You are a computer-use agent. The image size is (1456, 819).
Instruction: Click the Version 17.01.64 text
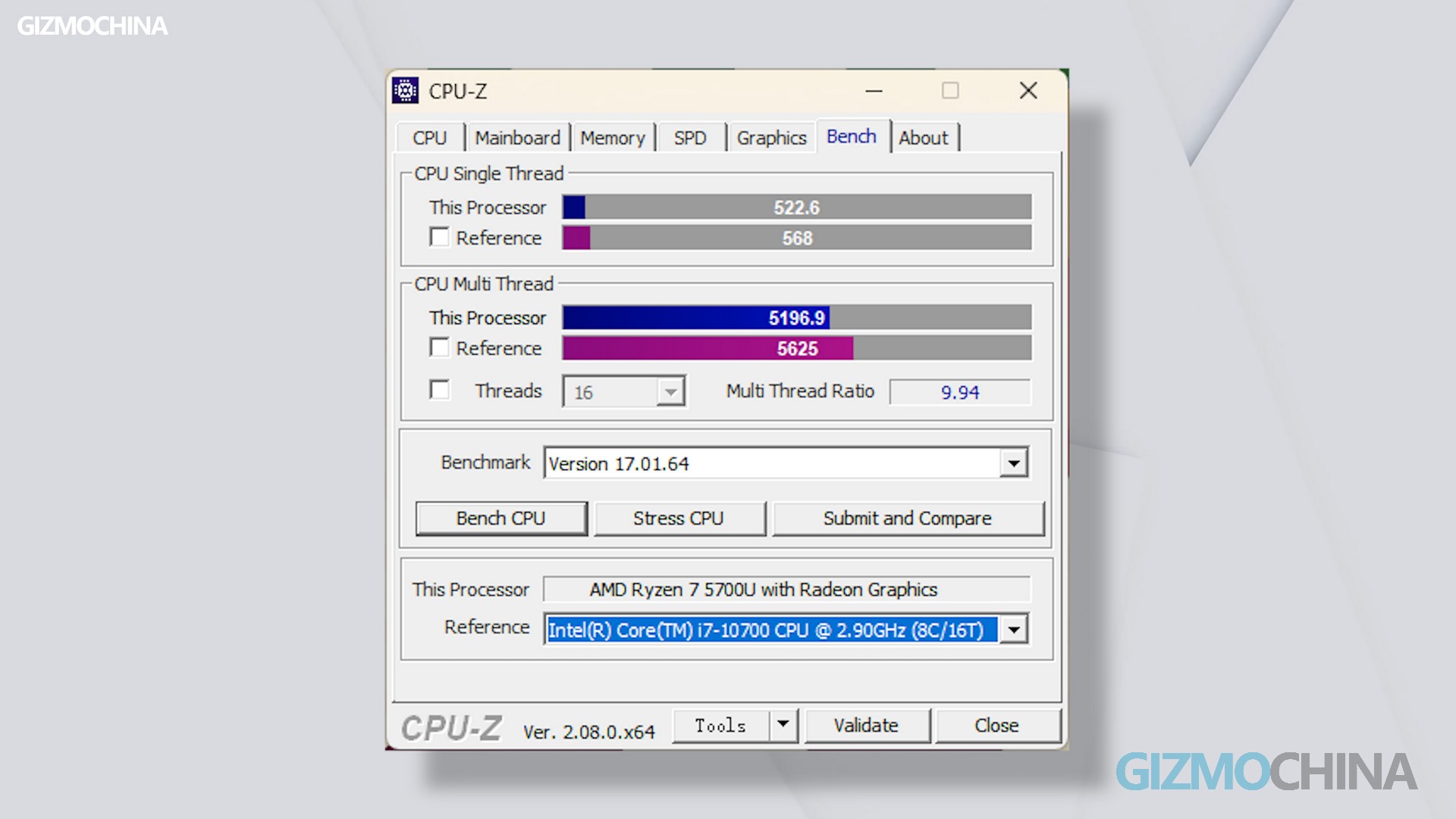[x=619, y=463]
